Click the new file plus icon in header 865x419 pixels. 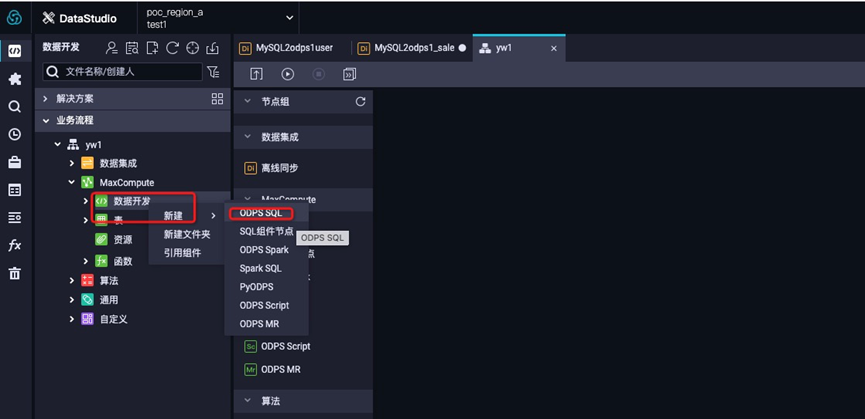pos(152,49)
